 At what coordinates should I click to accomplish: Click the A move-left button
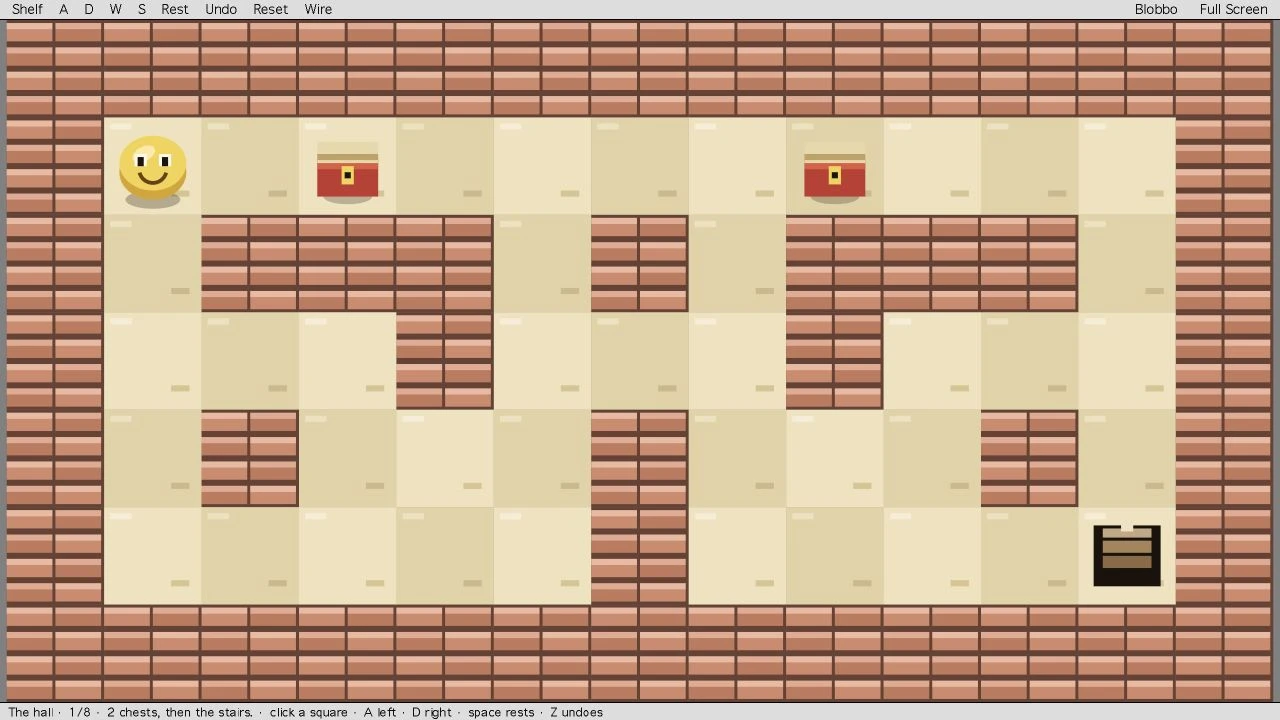(64, 9)
